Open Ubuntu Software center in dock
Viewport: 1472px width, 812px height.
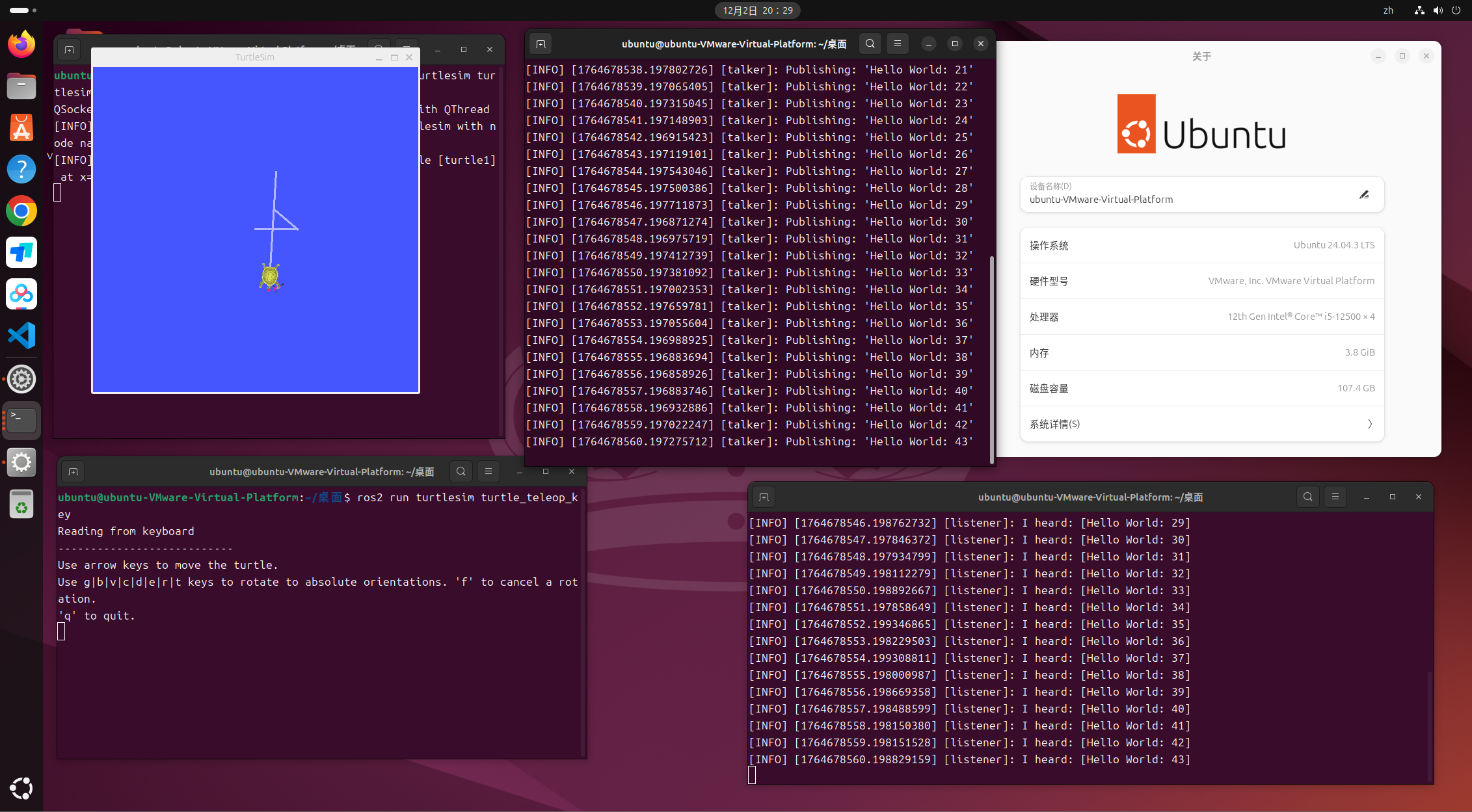(21, 128)
